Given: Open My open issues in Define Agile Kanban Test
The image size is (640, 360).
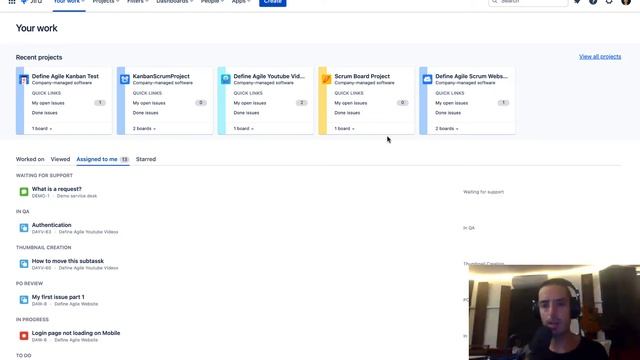Looking at the screenshot, I should (x=48, y=103).
